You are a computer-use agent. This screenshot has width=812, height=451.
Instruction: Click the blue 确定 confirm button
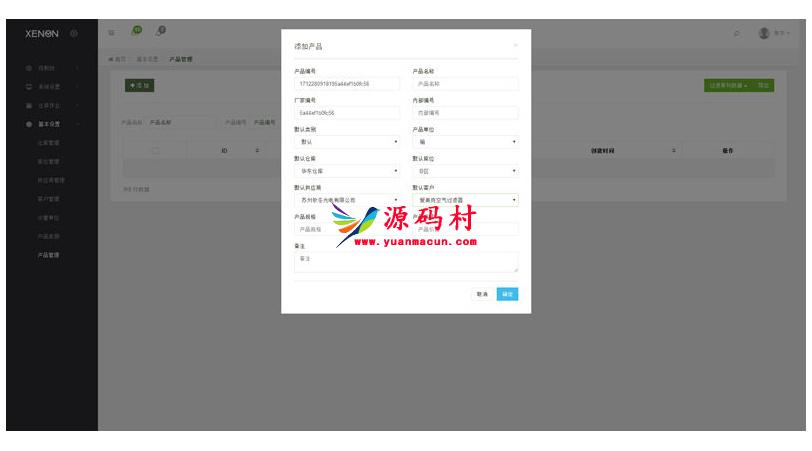pyautogui.click(x=507, y=294)
